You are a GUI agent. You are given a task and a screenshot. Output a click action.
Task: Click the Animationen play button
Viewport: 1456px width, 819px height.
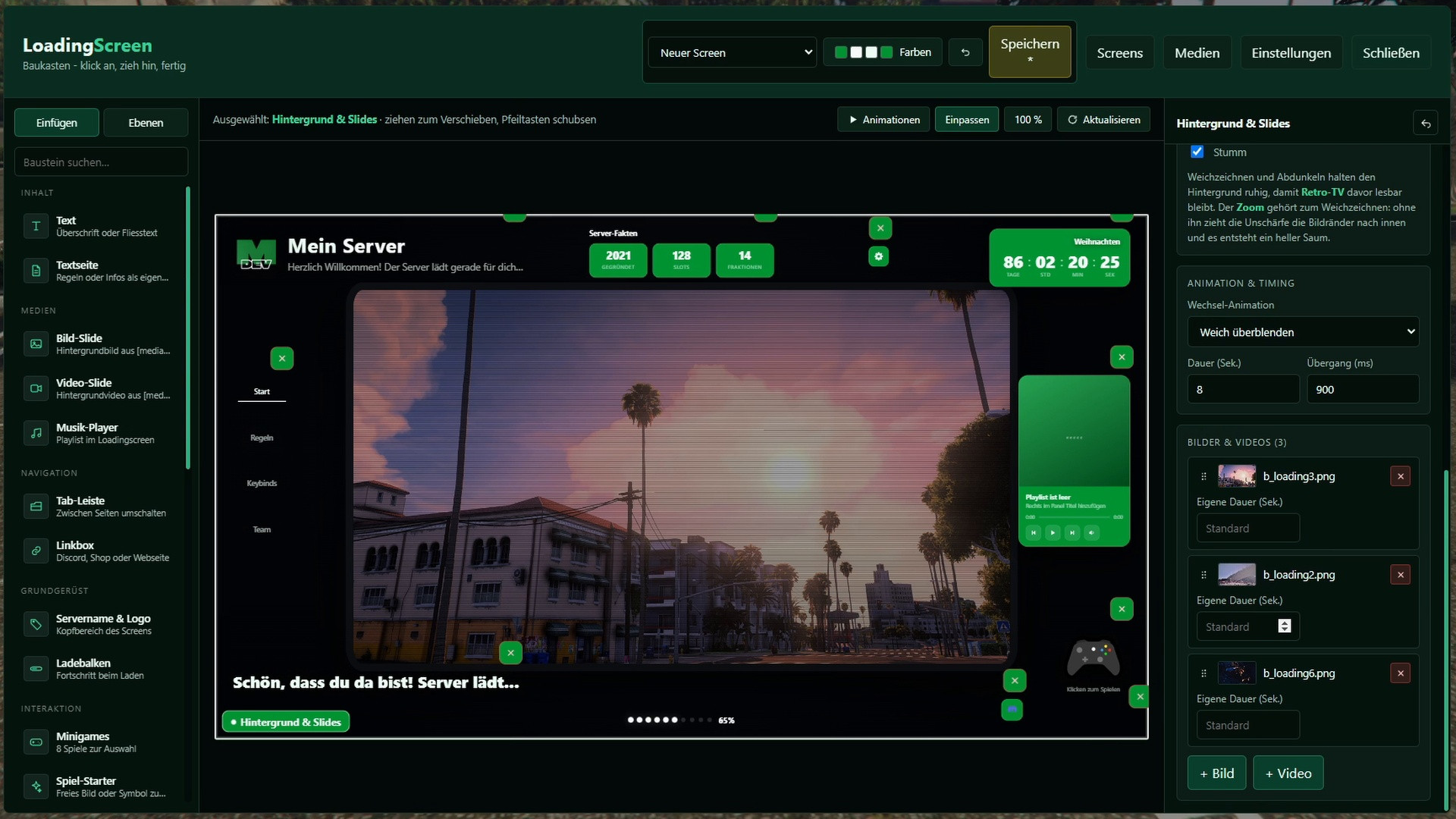coord(883,120)
